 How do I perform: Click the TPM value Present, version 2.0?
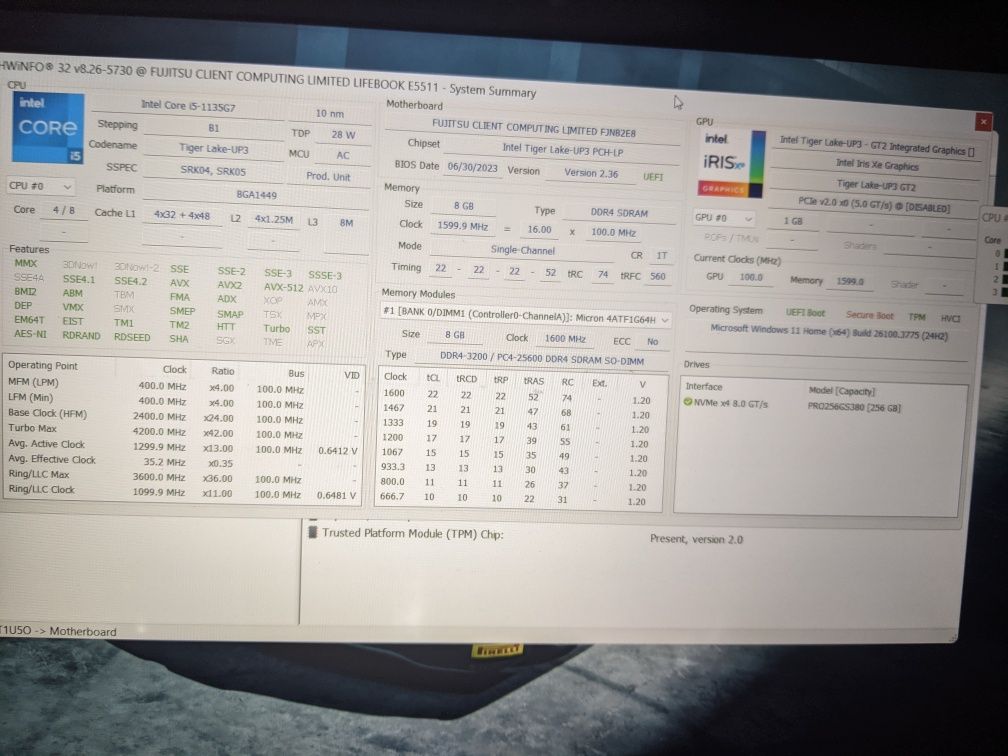[696, 539]
